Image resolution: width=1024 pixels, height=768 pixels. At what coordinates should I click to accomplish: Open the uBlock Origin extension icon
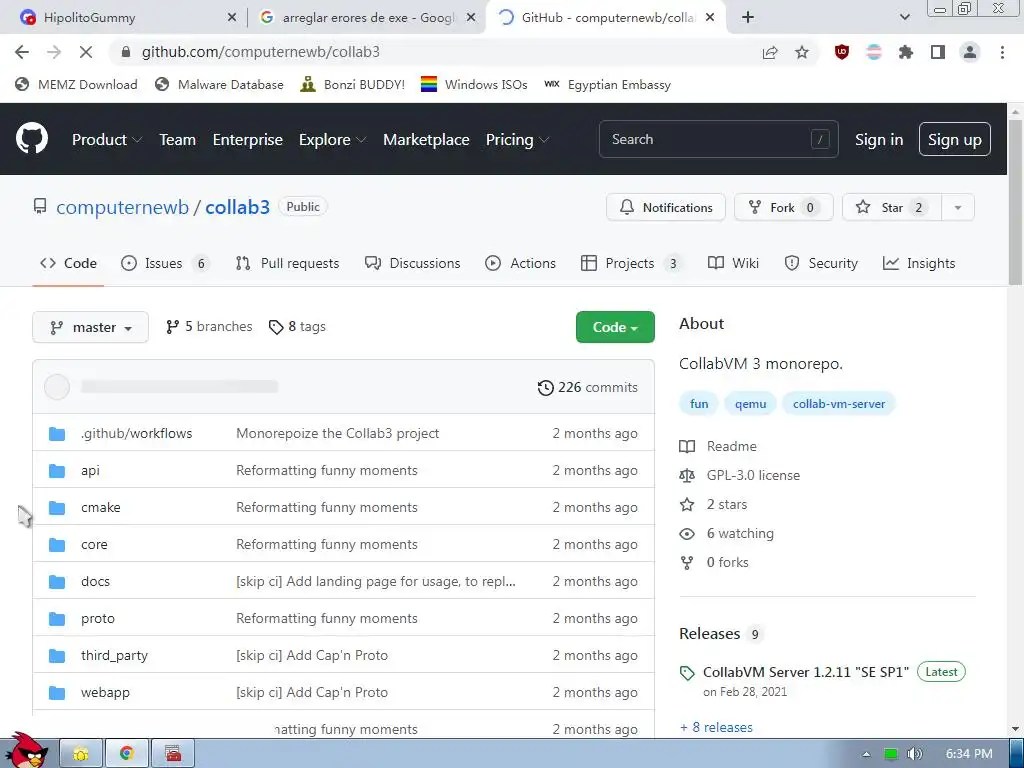pyautogui.click(x=842, y=52)
